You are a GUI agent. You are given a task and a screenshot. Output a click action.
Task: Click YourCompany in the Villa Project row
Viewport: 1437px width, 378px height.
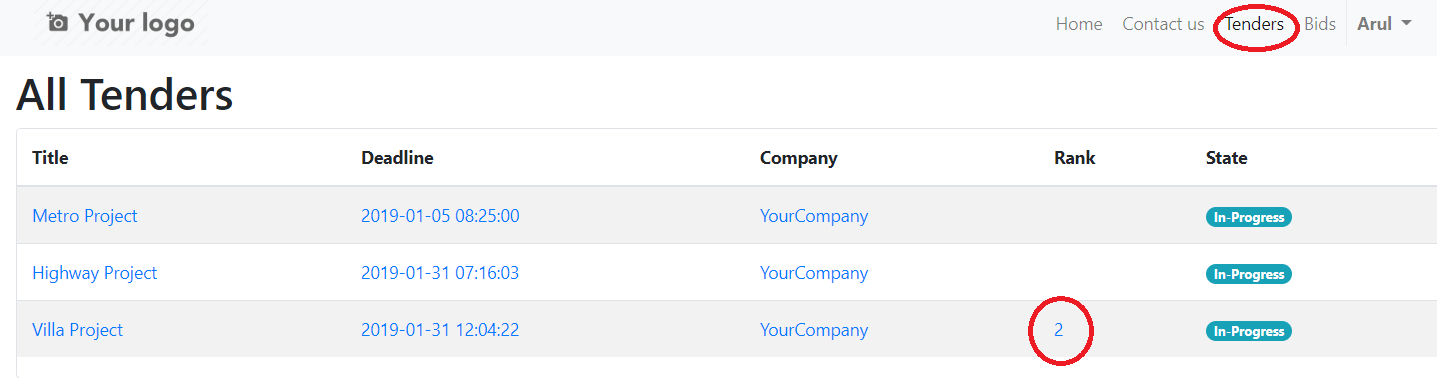click(814, 330)
